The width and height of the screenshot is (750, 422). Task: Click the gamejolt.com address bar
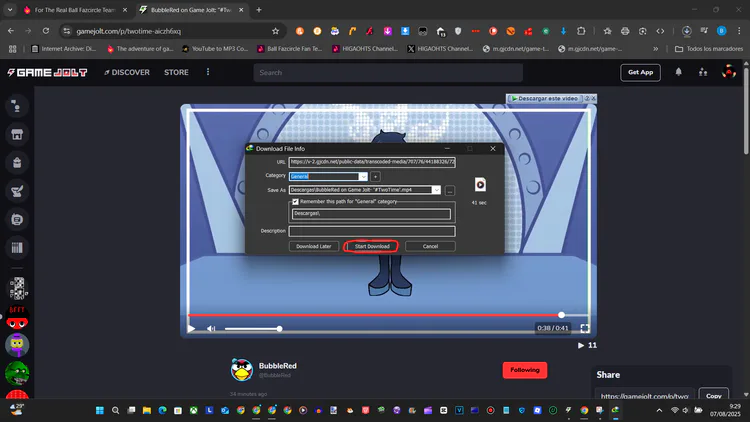coord(170,31)
